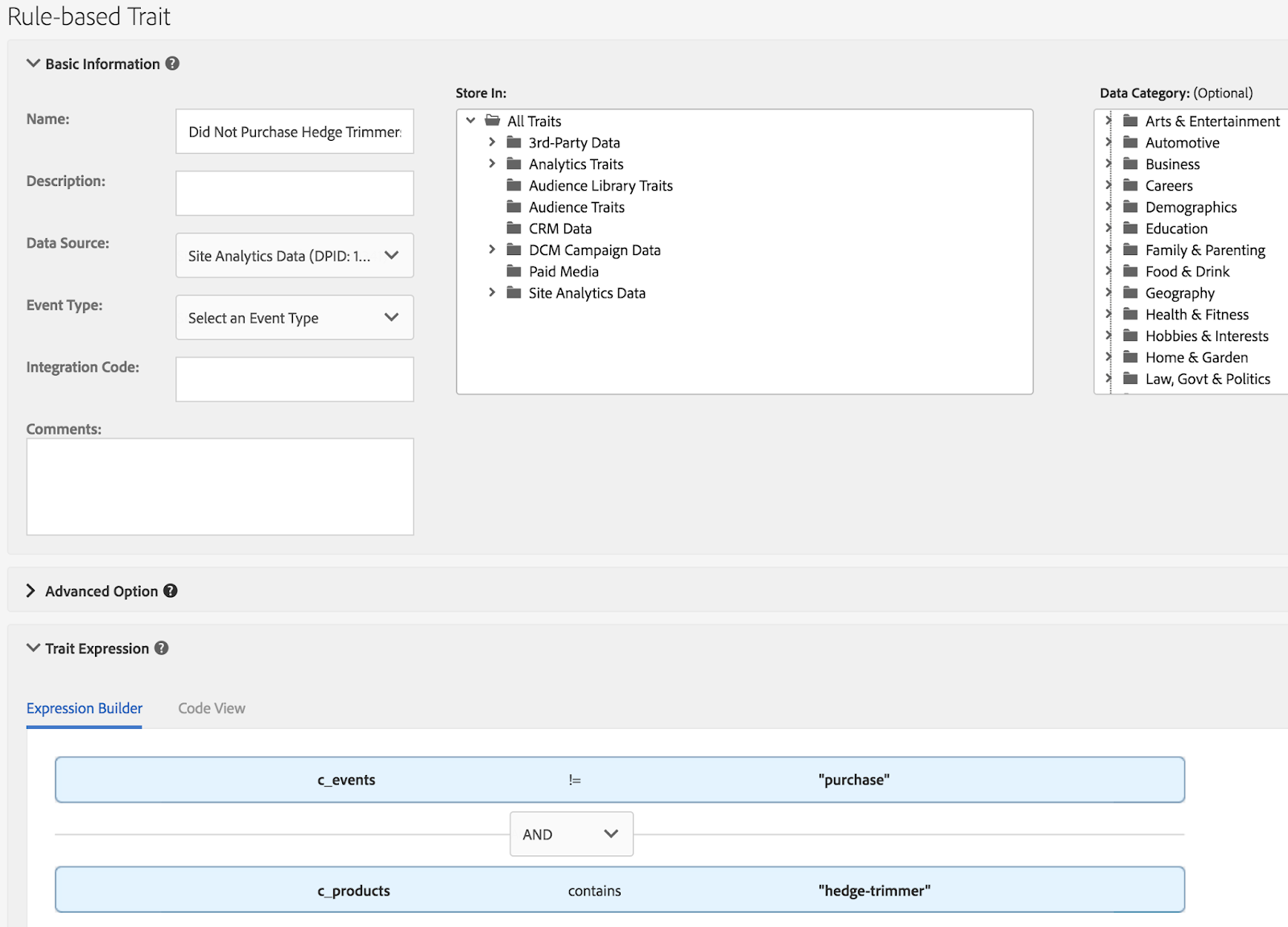Open the Data Source dropdown
Image resolution: width=1288 pixels, height=927 pixels.
(x=295, y=255)
